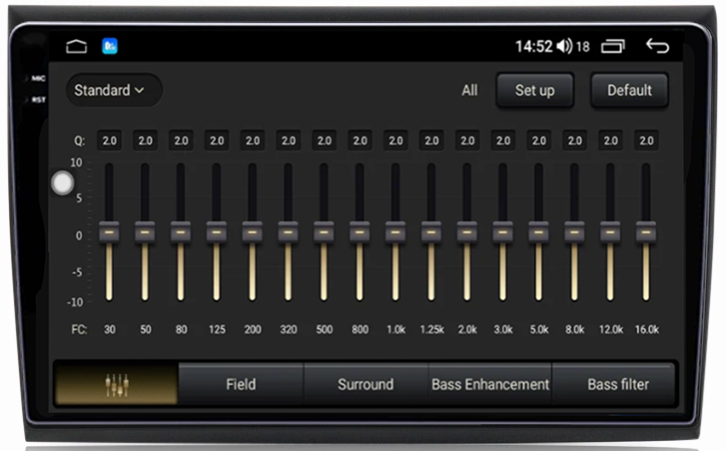The image size is (727, 451).
Task: Click the 800 Hz band slider
Action: [x=360, y=232]
